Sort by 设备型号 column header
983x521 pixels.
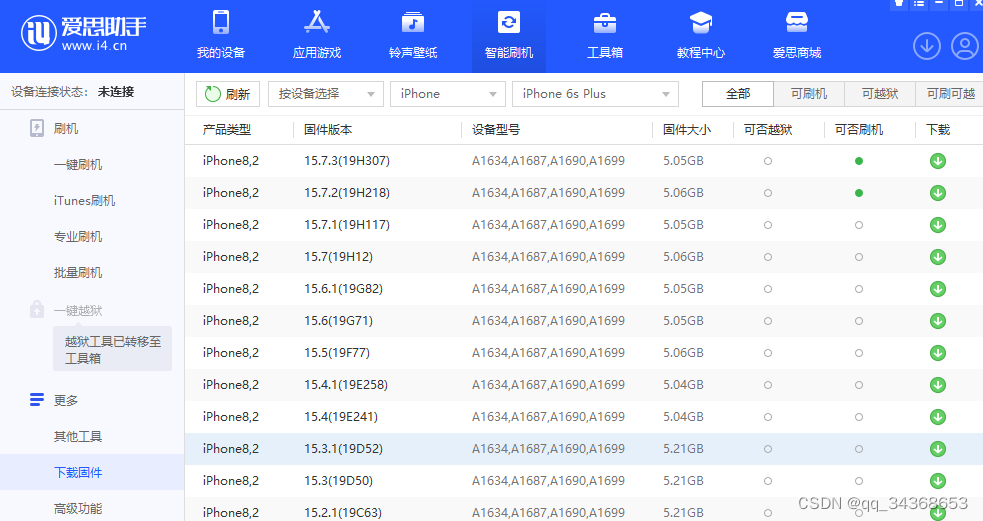[496, 130]
